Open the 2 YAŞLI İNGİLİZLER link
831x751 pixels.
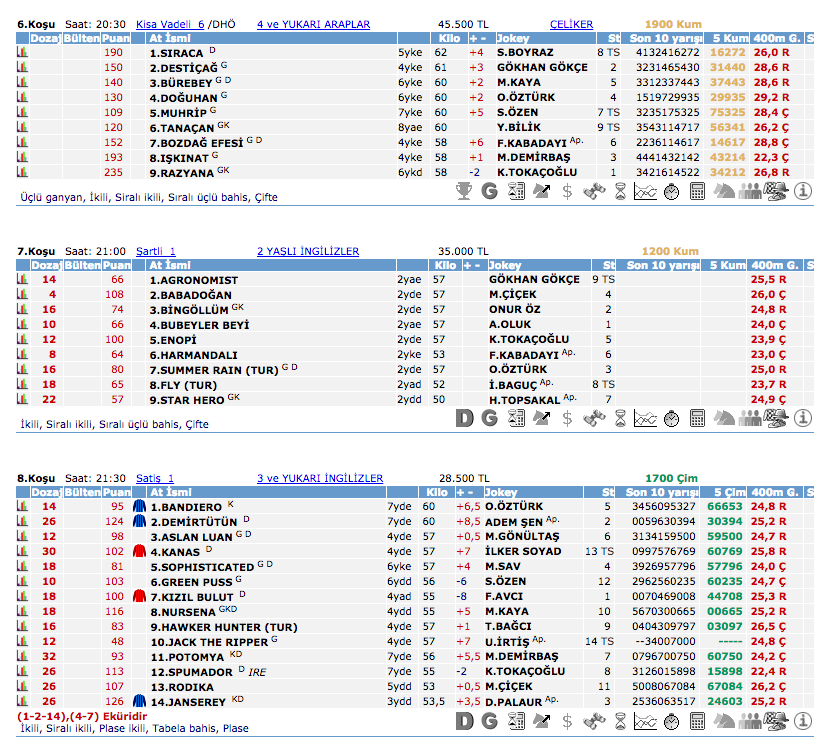click(x=308, y=251)
